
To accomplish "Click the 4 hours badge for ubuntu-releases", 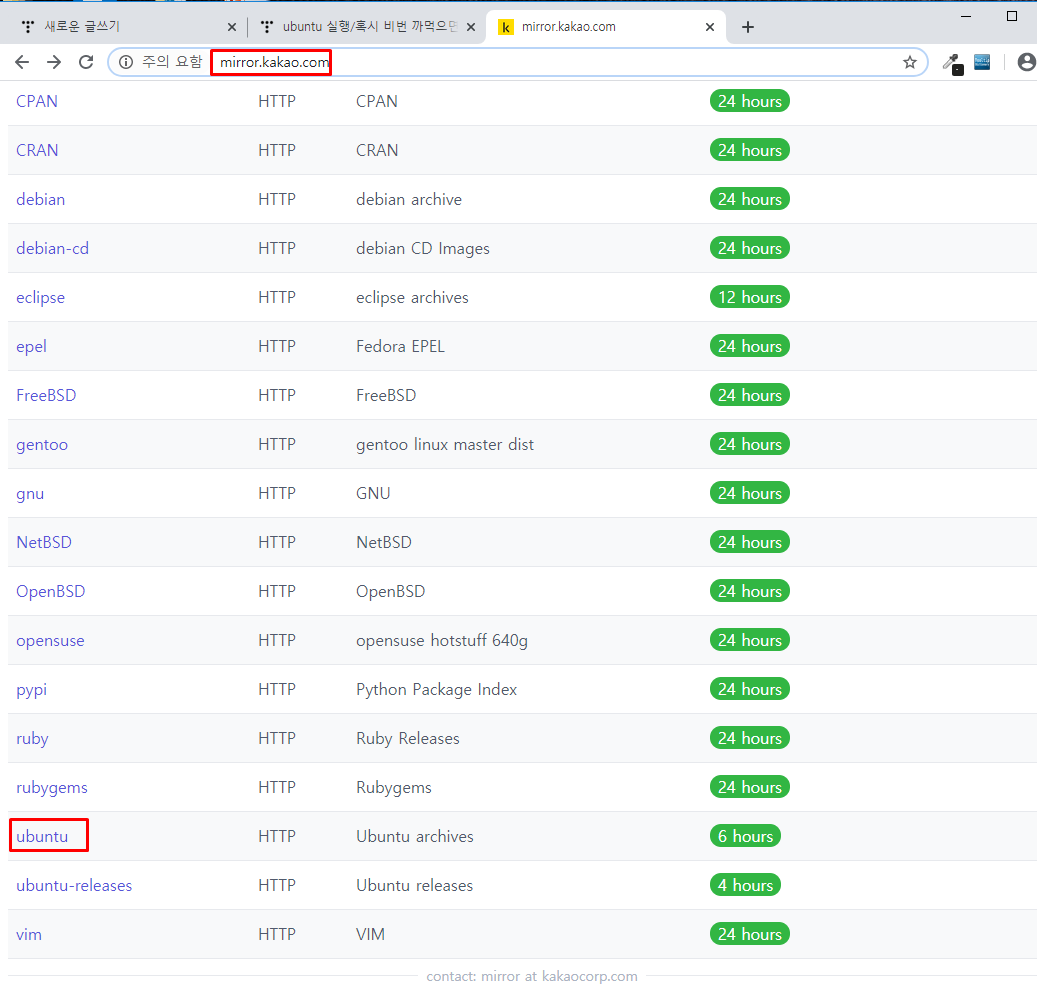I will (745, 885).
